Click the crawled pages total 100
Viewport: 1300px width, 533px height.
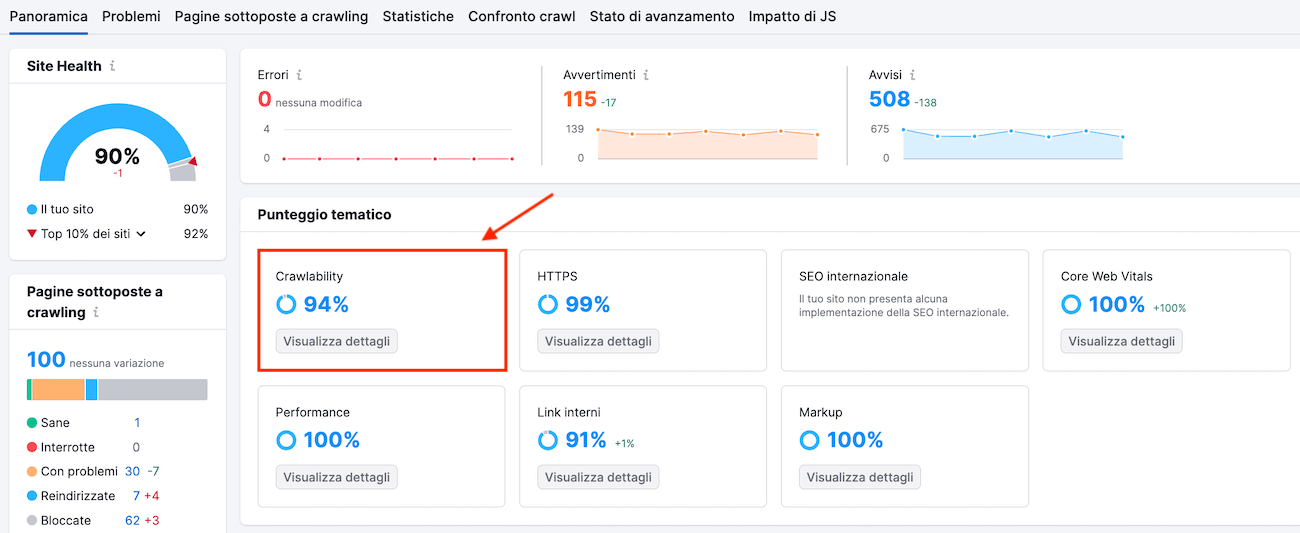pos(46,360)
